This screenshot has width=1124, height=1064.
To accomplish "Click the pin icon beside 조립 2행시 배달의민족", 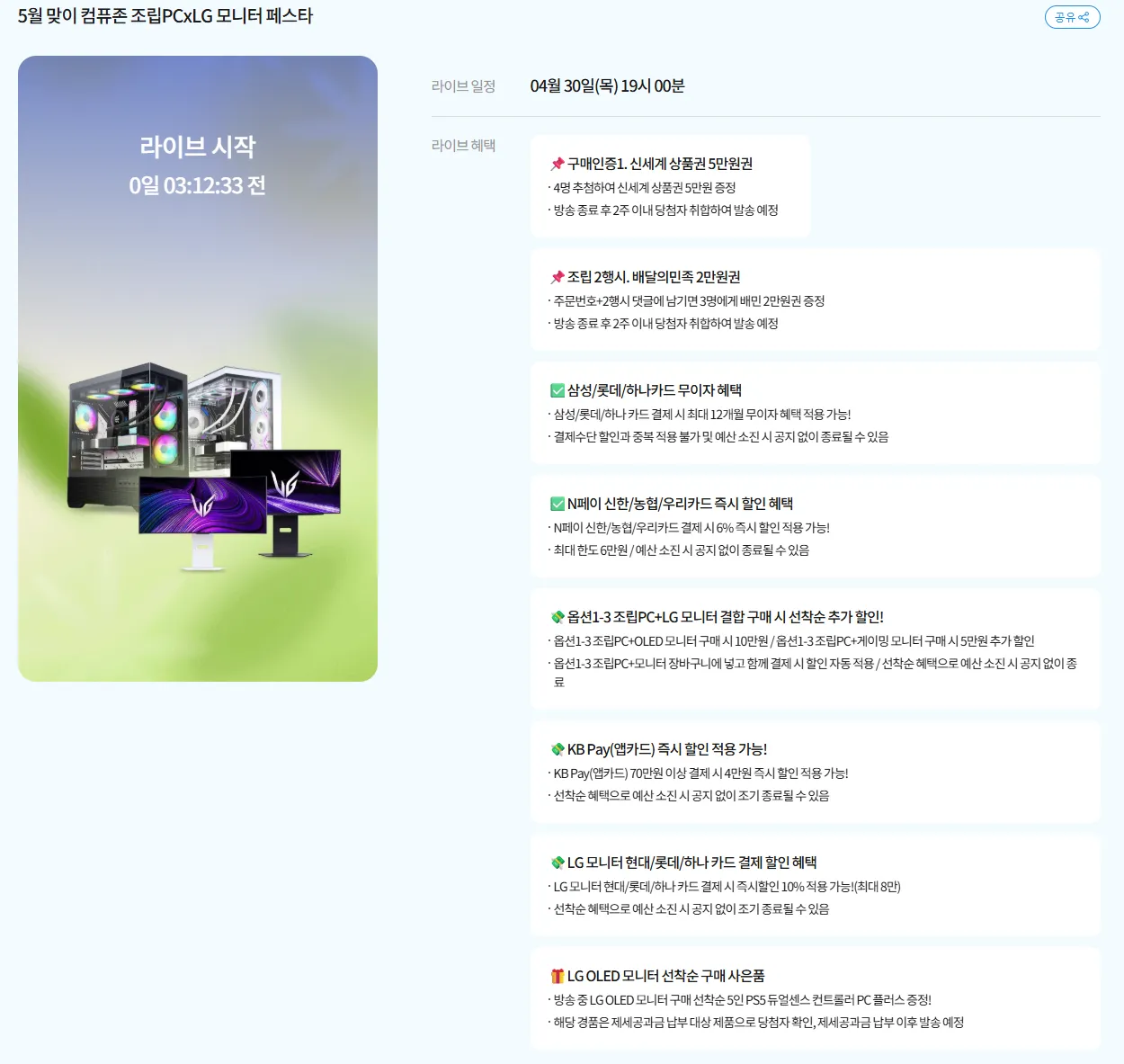I will click(x=558, y=277).
